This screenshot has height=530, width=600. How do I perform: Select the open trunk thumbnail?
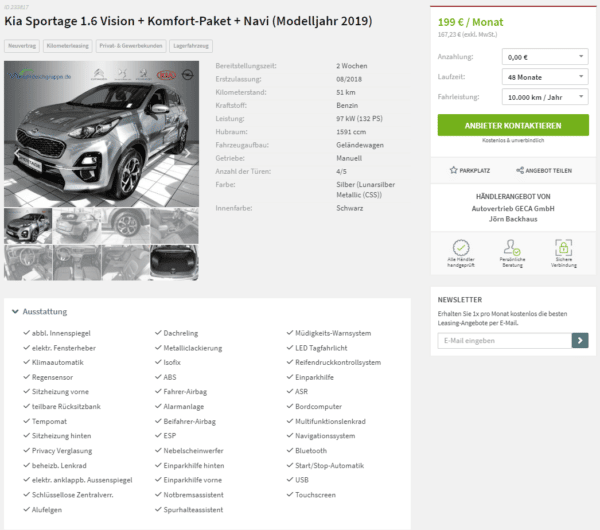174,263
